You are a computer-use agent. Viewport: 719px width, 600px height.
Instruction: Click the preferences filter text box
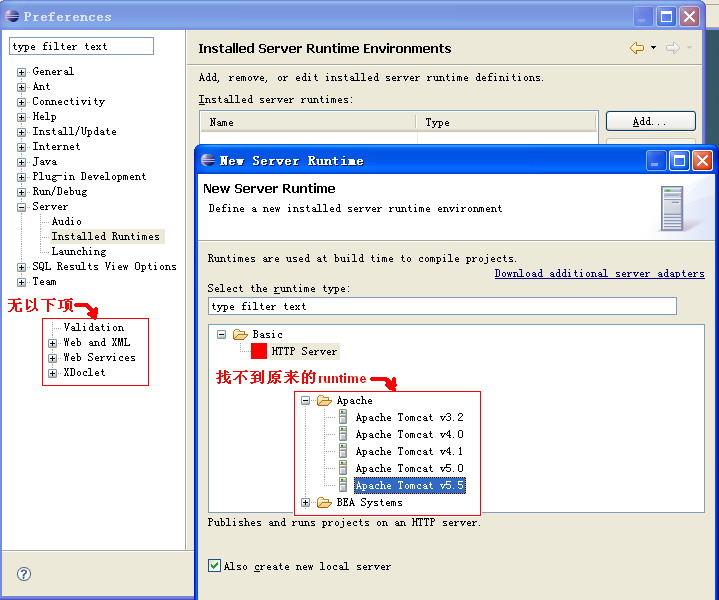coord(82,46)
